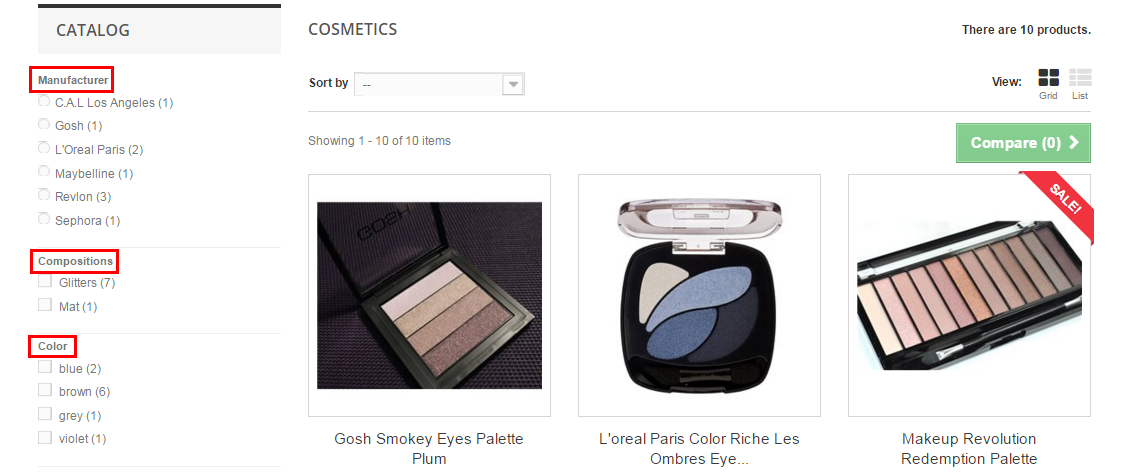The width and height of the screenshot is (1131, 474).
Task: Select the Gosh manufacturer radio button
Action: tap(44, 125)
